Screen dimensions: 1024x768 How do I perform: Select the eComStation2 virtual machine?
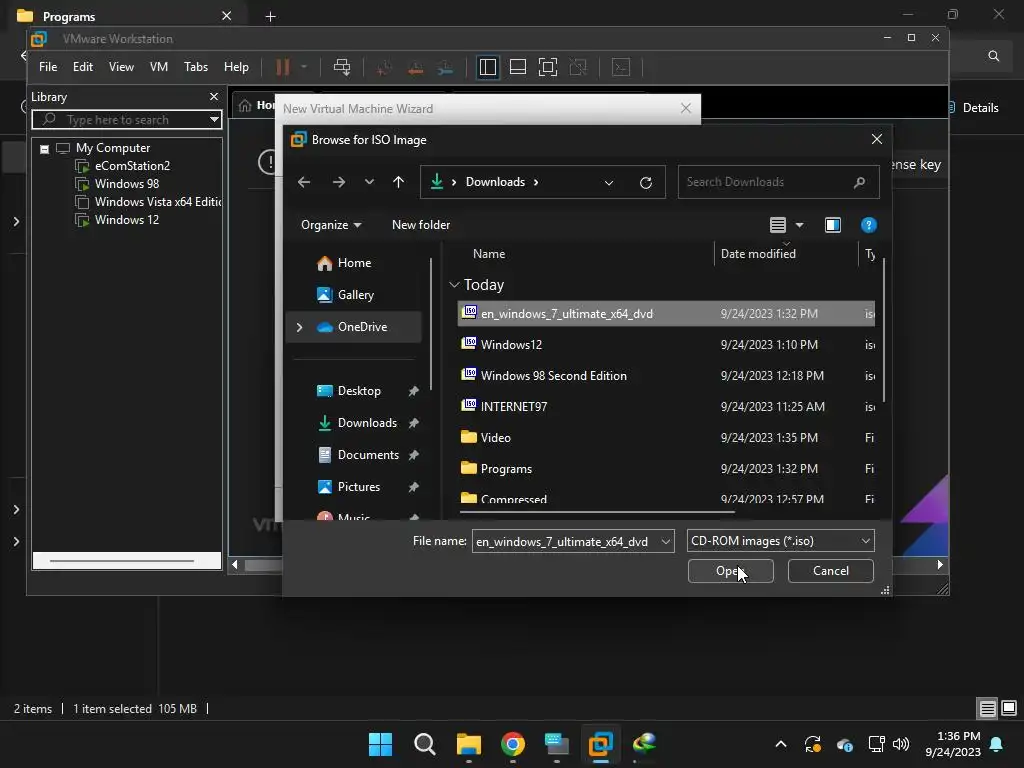[x=132, y=166]
